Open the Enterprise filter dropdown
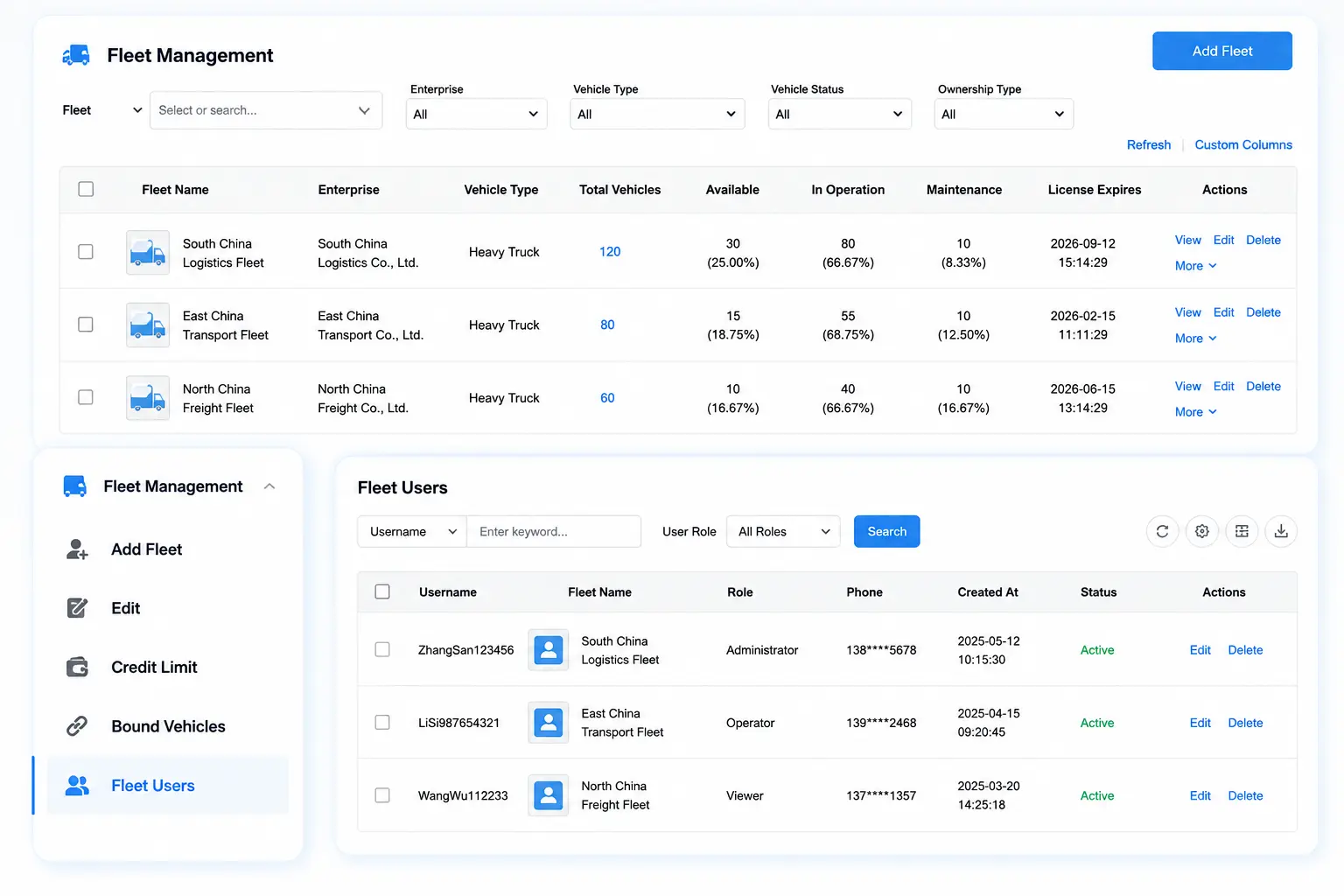 477,114
